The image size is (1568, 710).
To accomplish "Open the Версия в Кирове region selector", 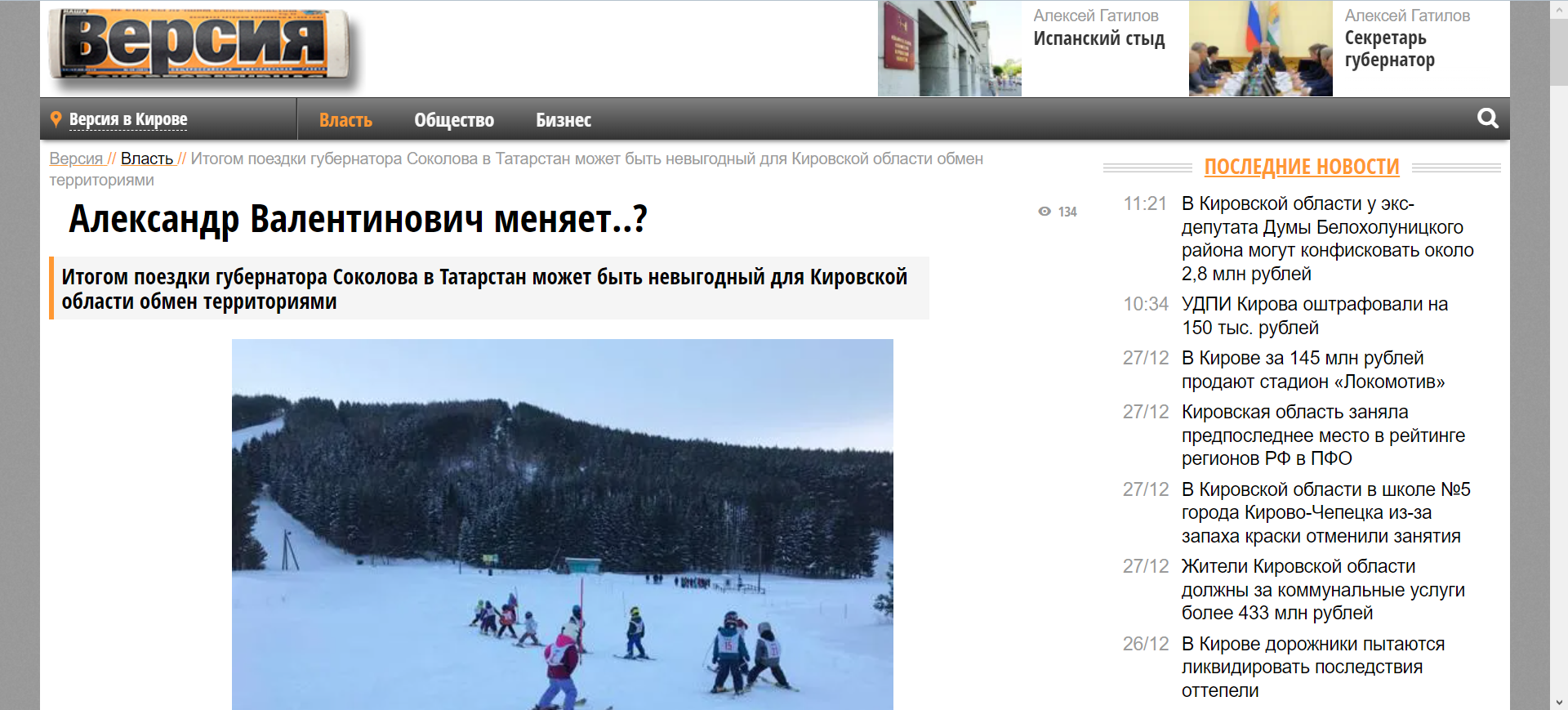I will (x=128, y=119).
